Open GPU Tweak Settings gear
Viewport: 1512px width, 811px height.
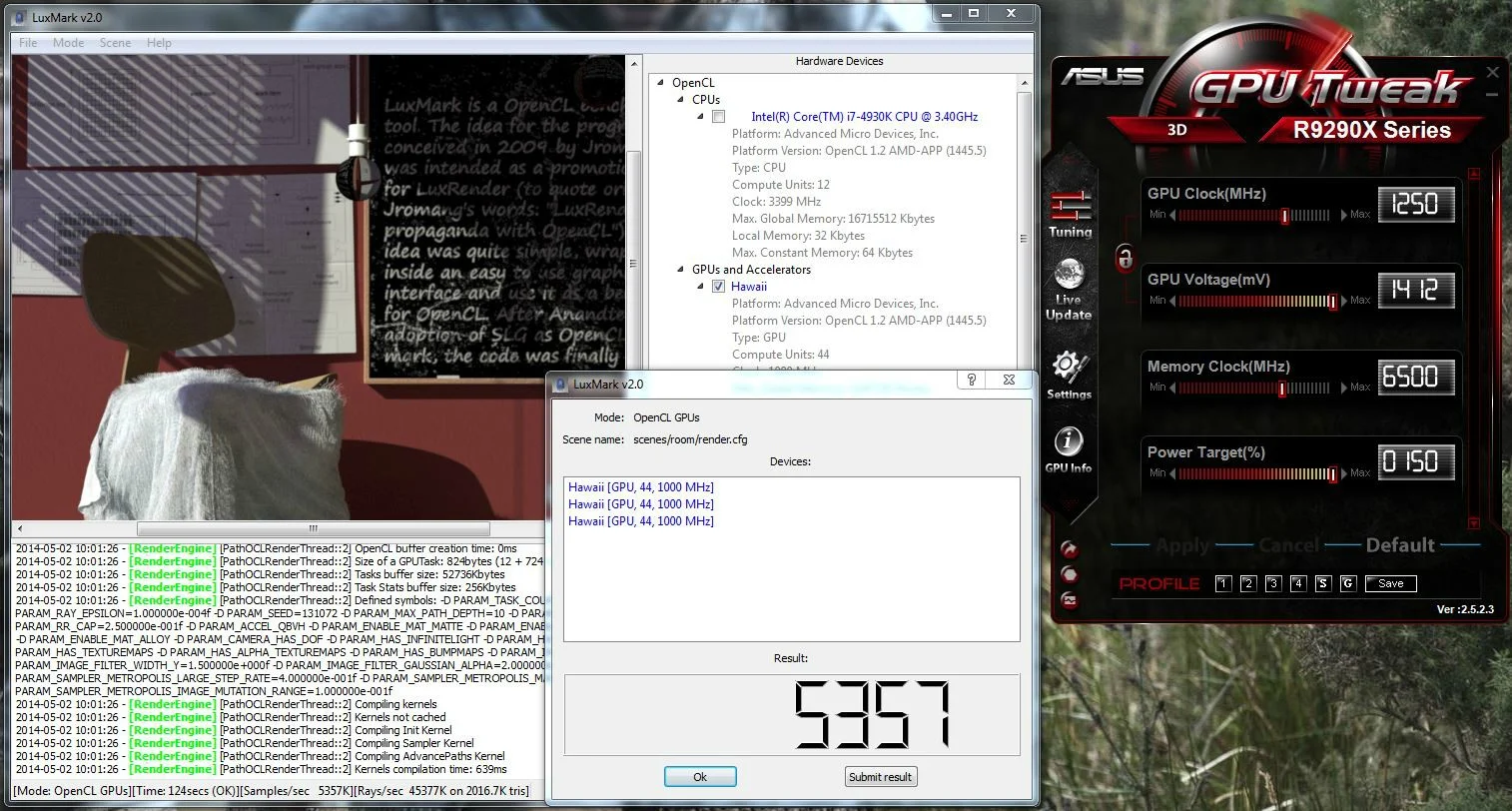click(1069, 375)
